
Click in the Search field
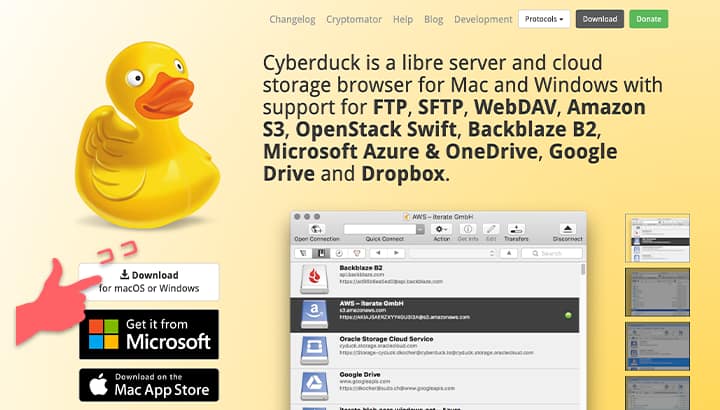coord(552,254)
